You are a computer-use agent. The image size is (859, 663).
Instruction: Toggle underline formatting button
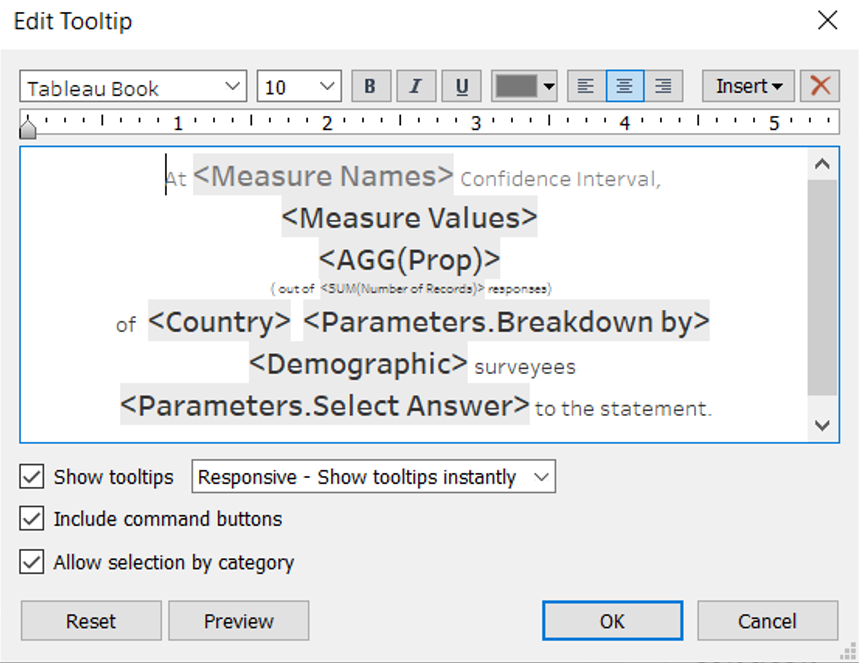(461, 87)
